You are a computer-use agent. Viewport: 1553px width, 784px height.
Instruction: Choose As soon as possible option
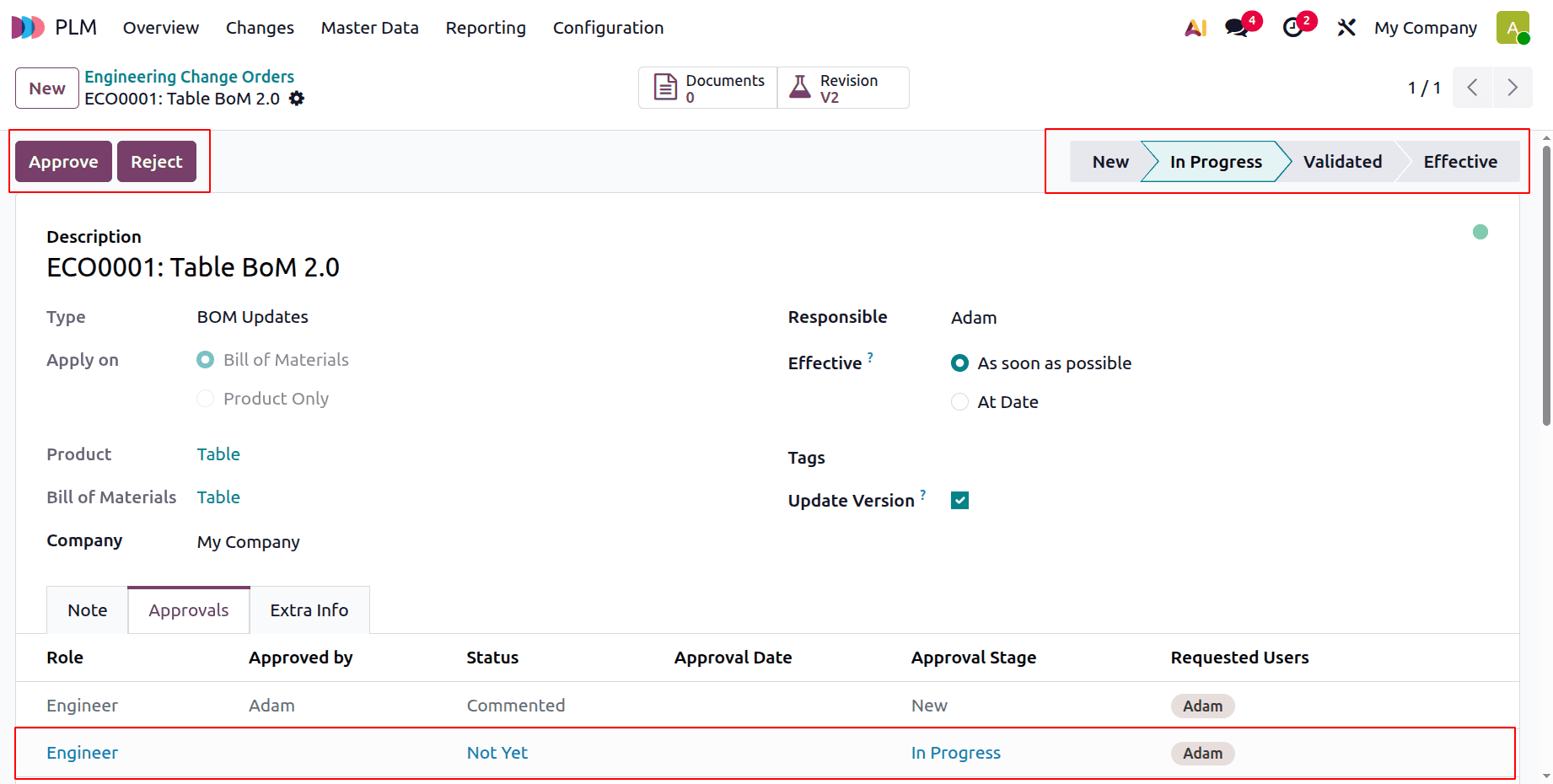coord(959,363)
